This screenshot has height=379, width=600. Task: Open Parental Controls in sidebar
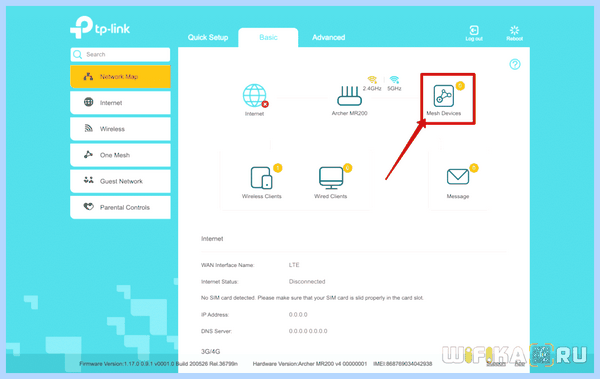pos(120,207)
